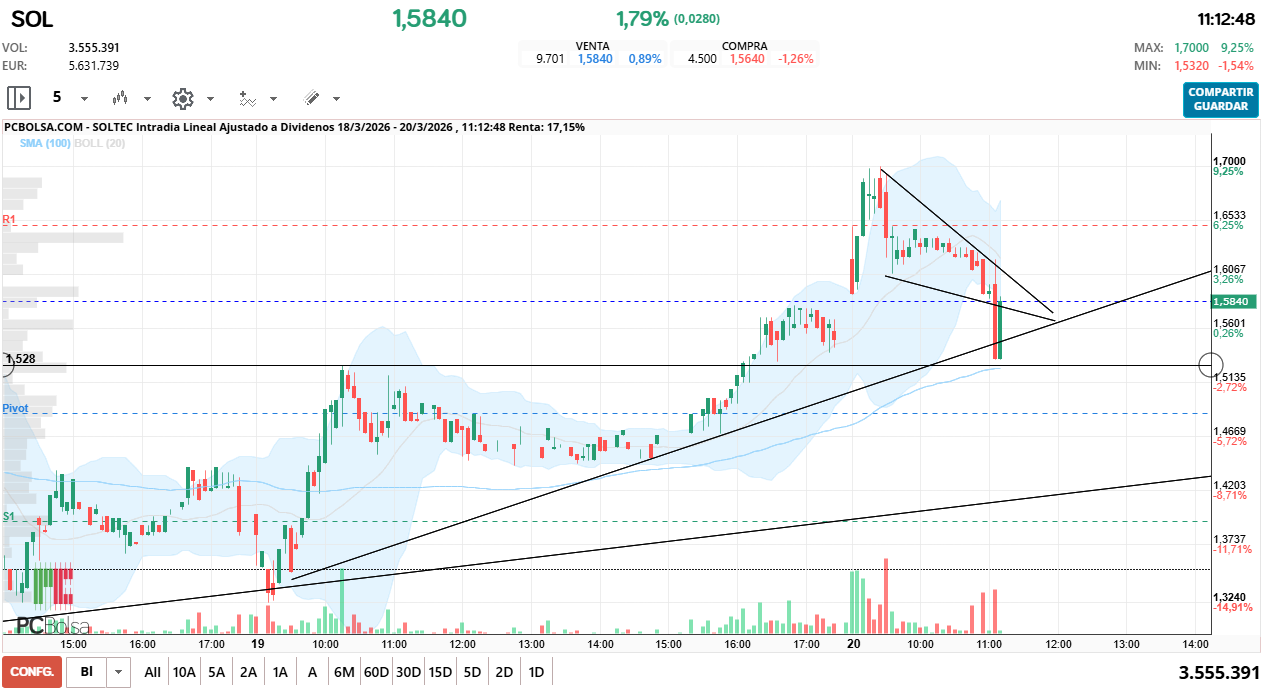Toggle the side panel icon
Image resolution: width=1274 pixels, height=693 pixels.
click(19, 98)
